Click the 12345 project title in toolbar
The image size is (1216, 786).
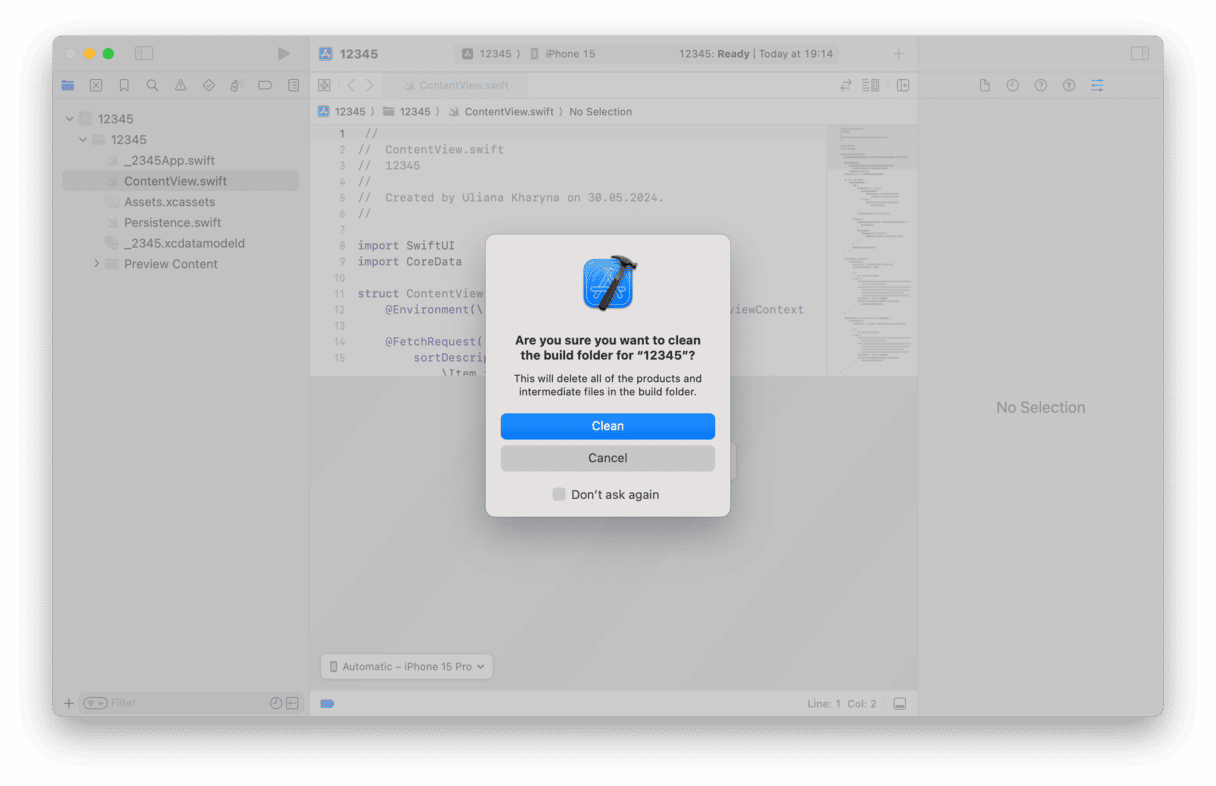pyautogui.click(x=359, y=54)
